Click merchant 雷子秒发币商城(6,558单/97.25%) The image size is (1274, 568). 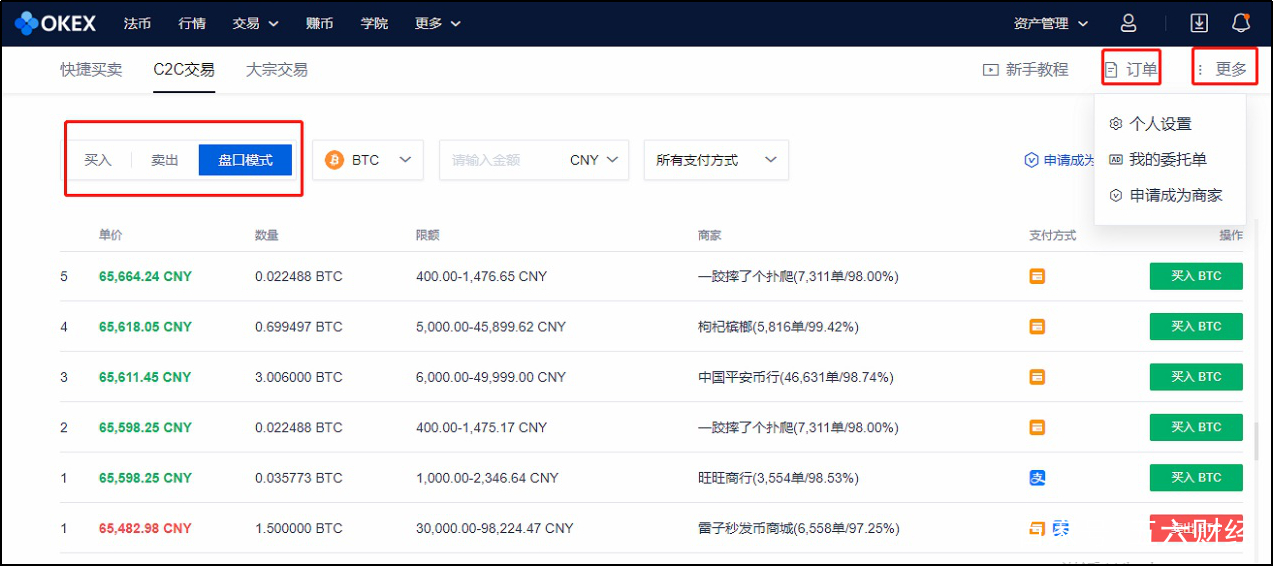[798, 528]
